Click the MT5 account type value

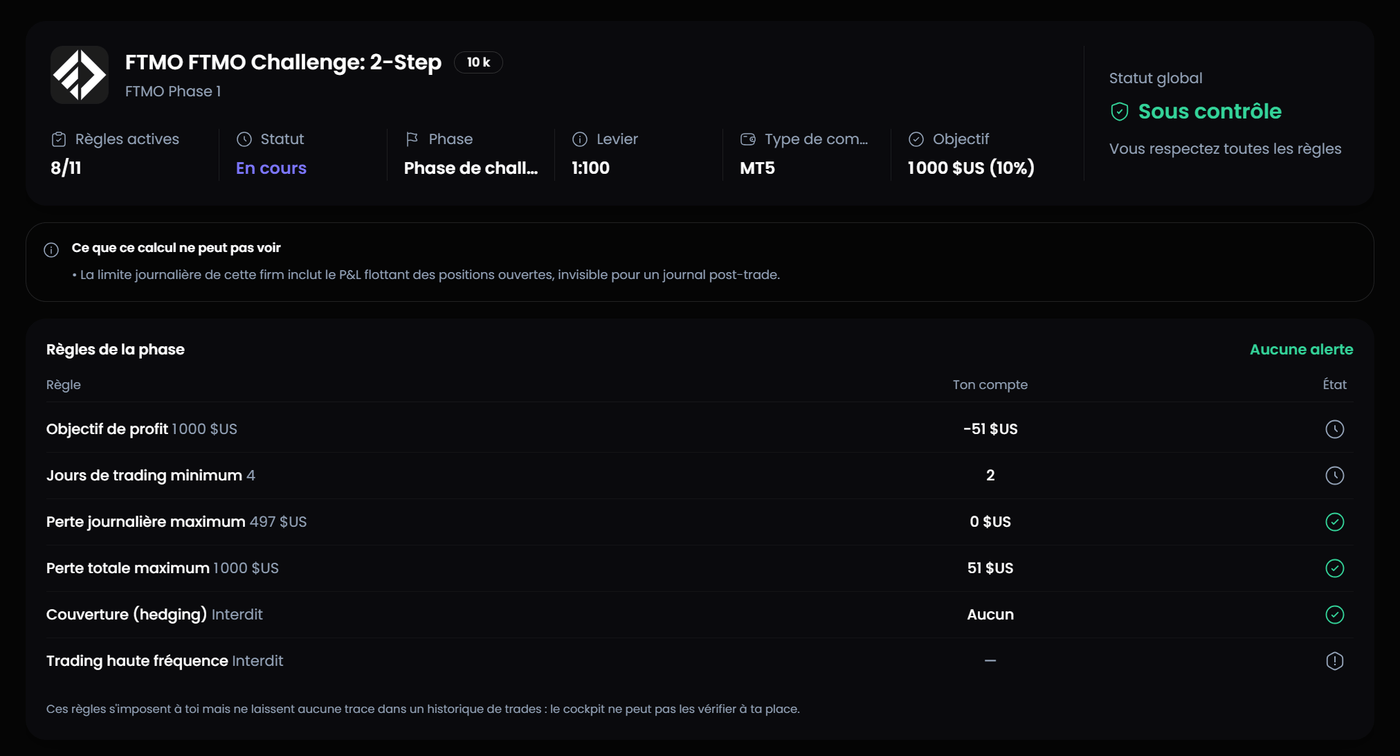(757, 168)
